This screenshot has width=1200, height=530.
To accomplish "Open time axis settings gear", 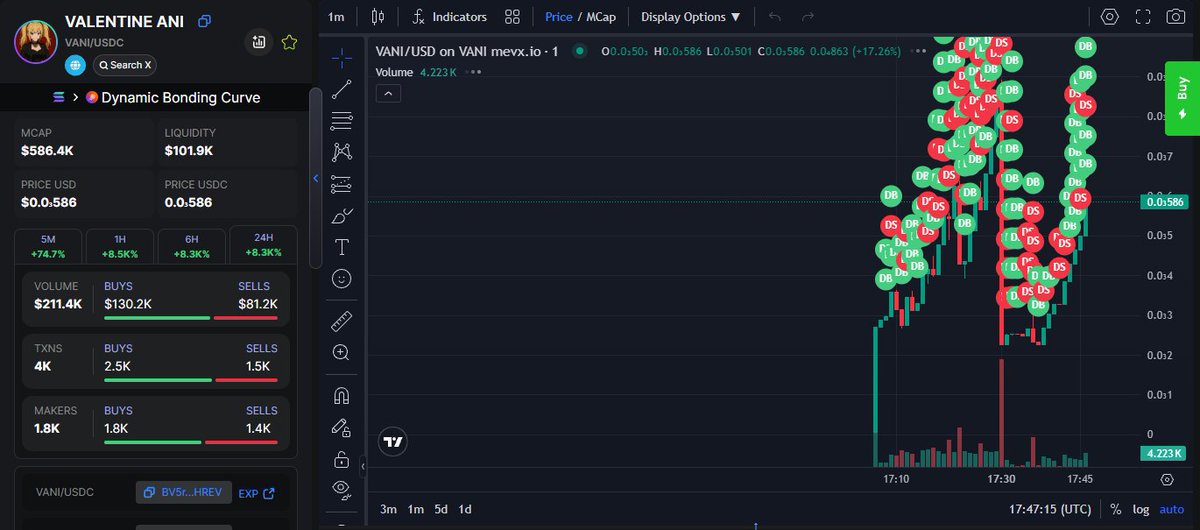I will (x=1167, y=479).
